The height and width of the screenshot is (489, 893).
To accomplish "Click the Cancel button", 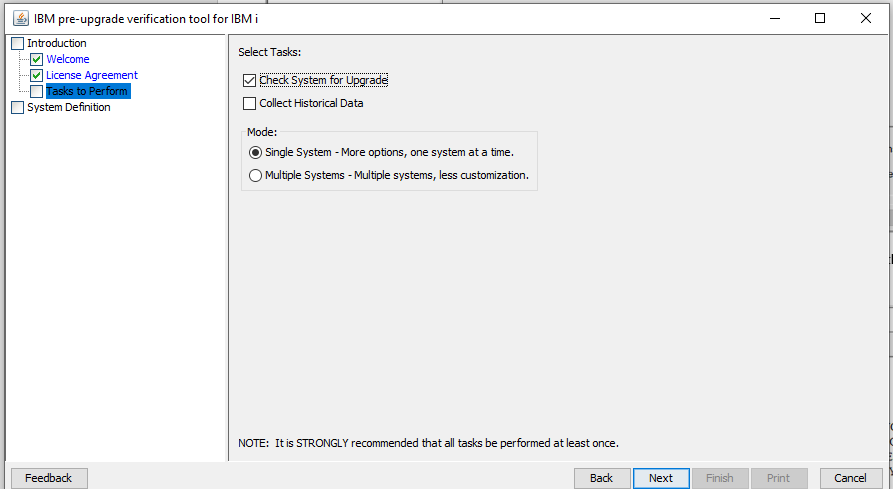I will 851,478.
